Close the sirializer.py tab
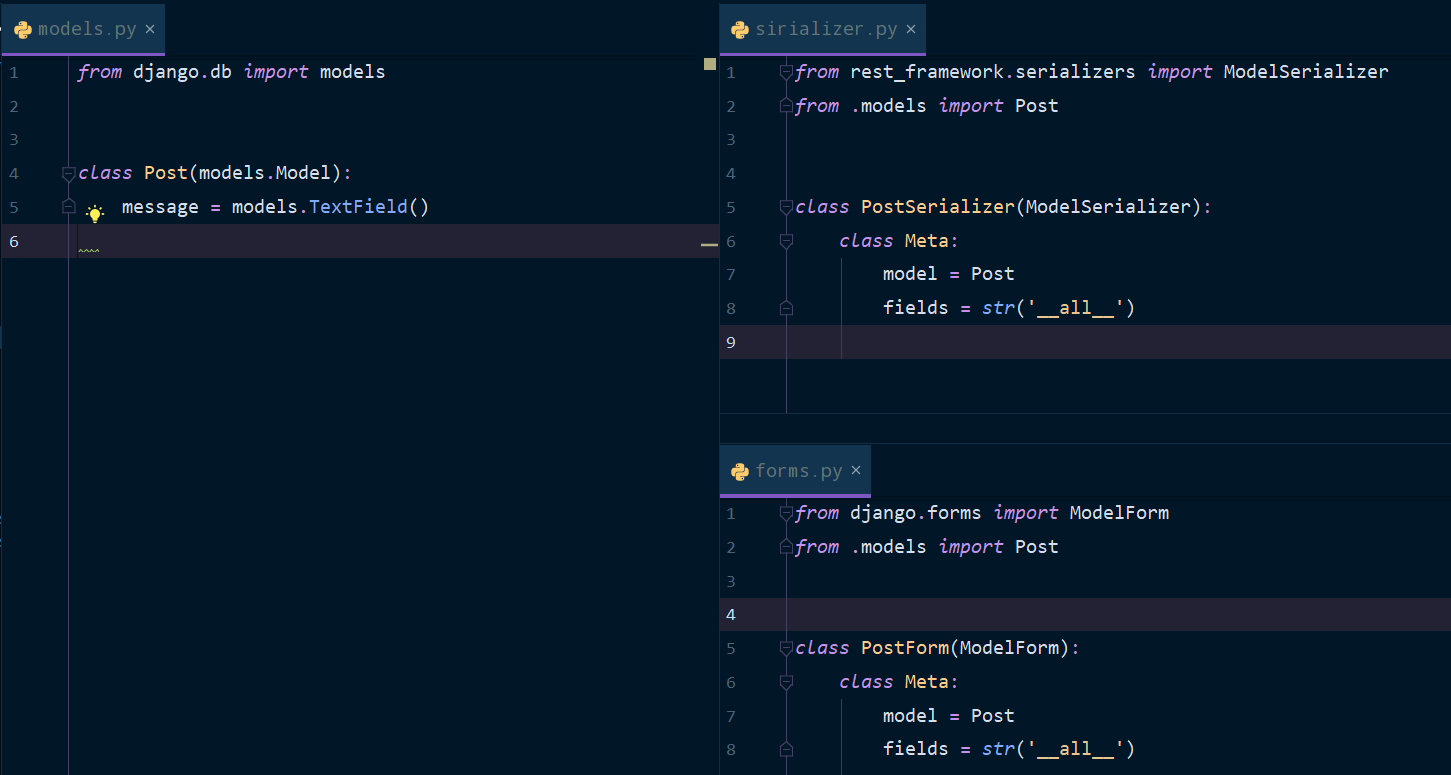 911,29
